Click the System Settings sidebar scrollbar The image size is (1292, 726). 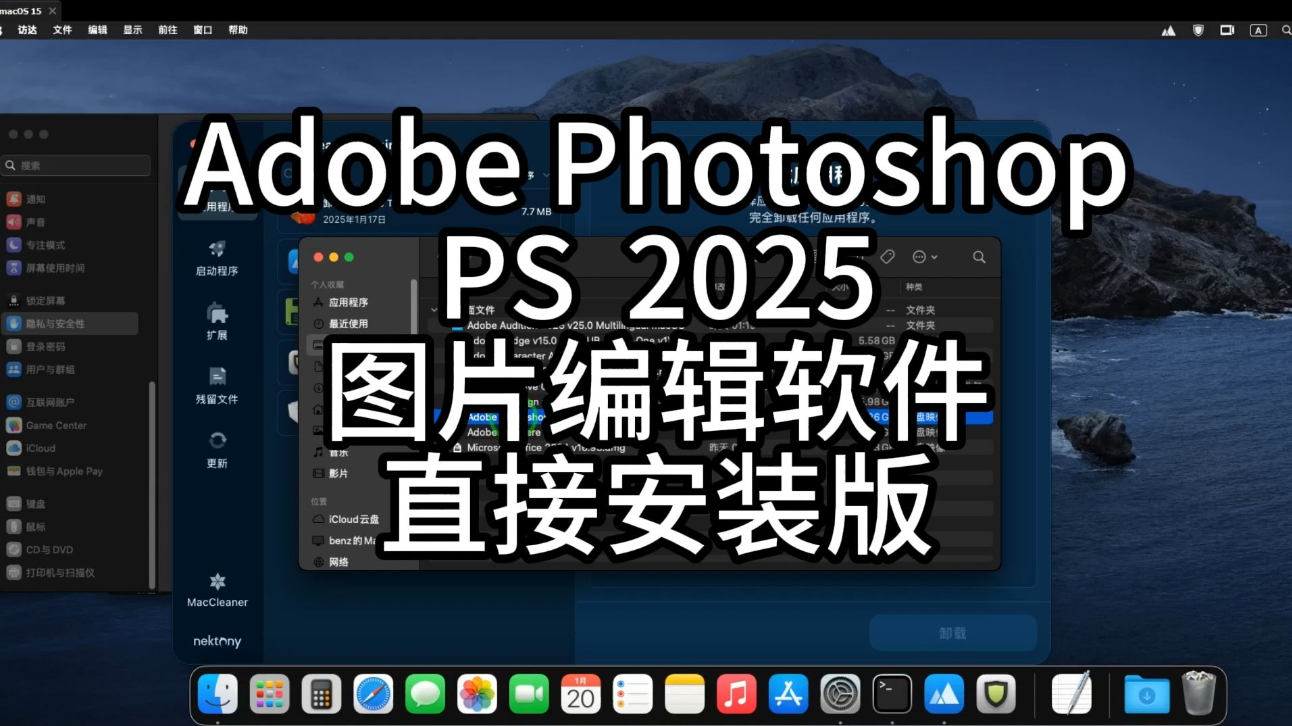click(152, 485)
